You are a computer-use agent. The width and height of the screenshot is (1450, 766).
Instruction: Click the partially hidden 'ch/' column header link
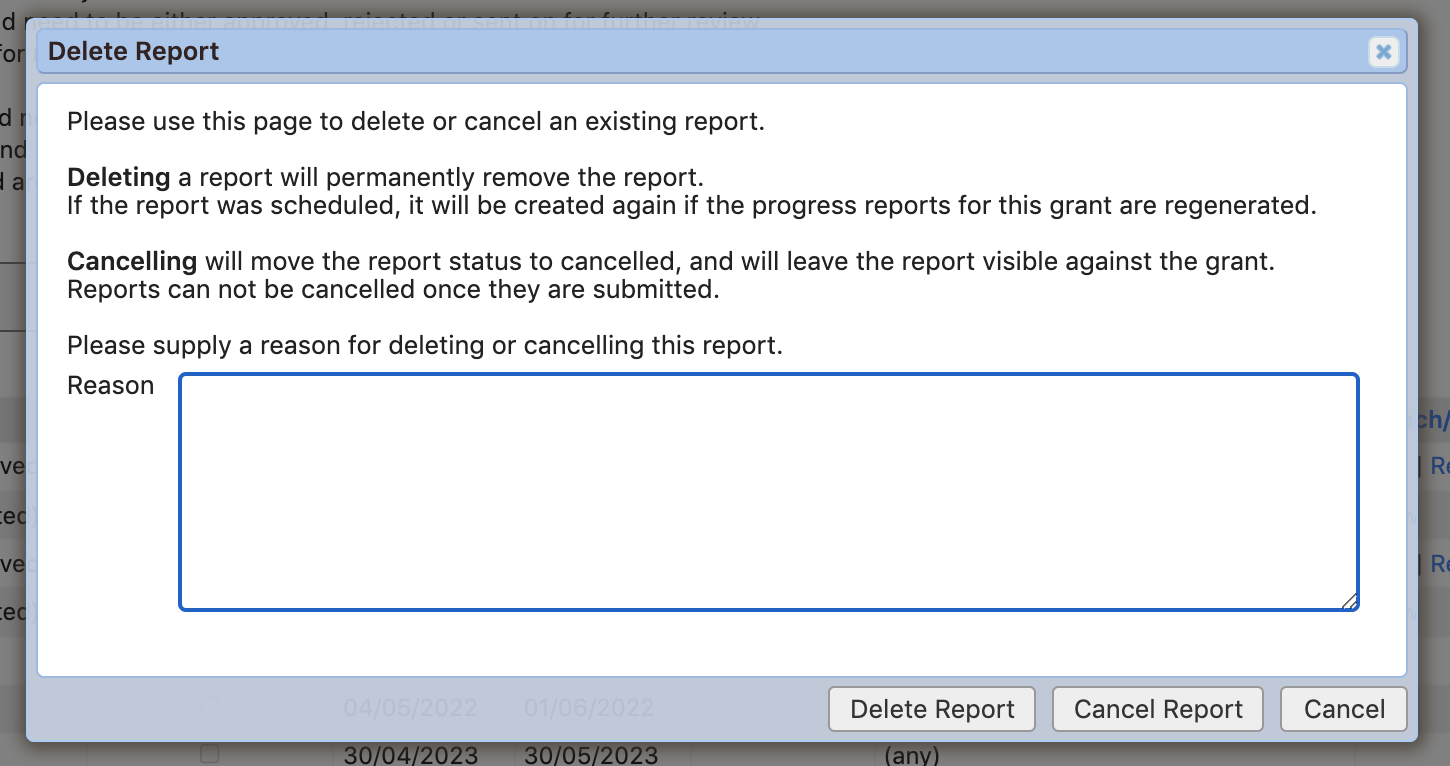(x=1428, y=421)
